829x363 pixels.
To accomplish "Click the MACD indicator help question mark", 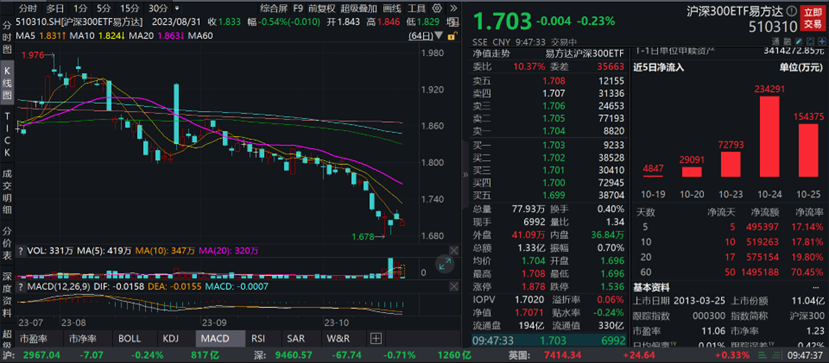I will click(21, 286).
